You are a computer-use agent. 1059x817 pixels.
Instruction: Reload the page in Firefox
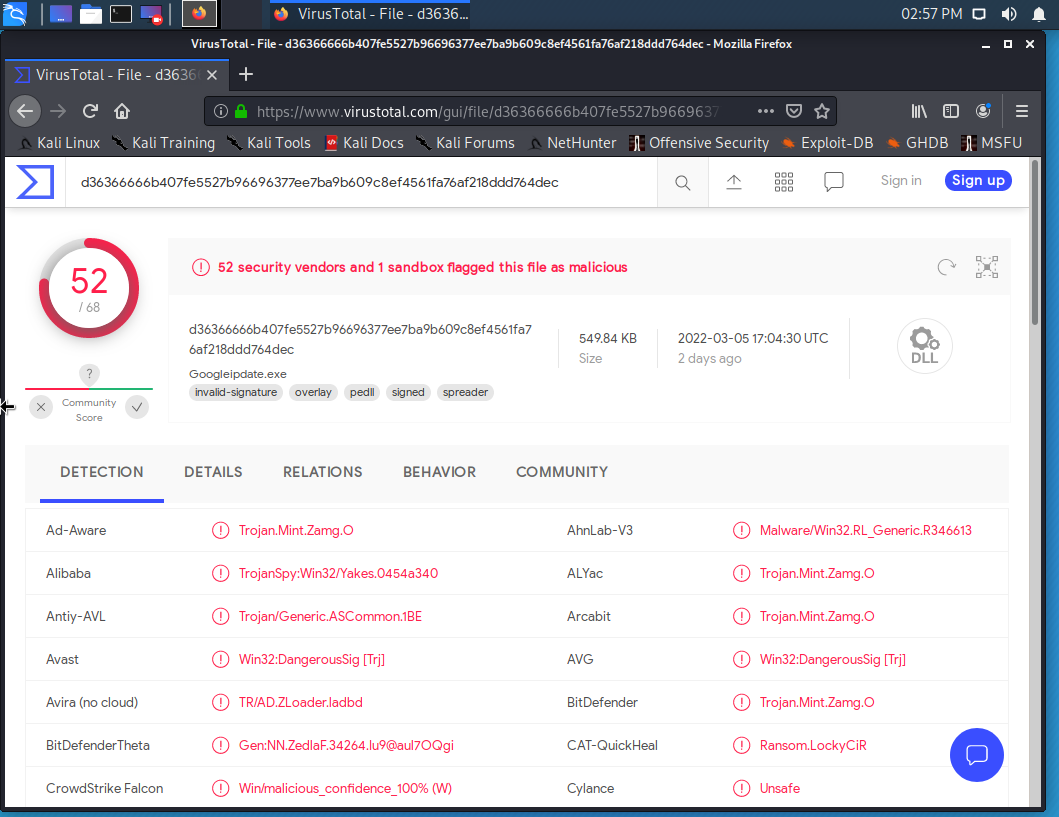[x=91, y=111]
